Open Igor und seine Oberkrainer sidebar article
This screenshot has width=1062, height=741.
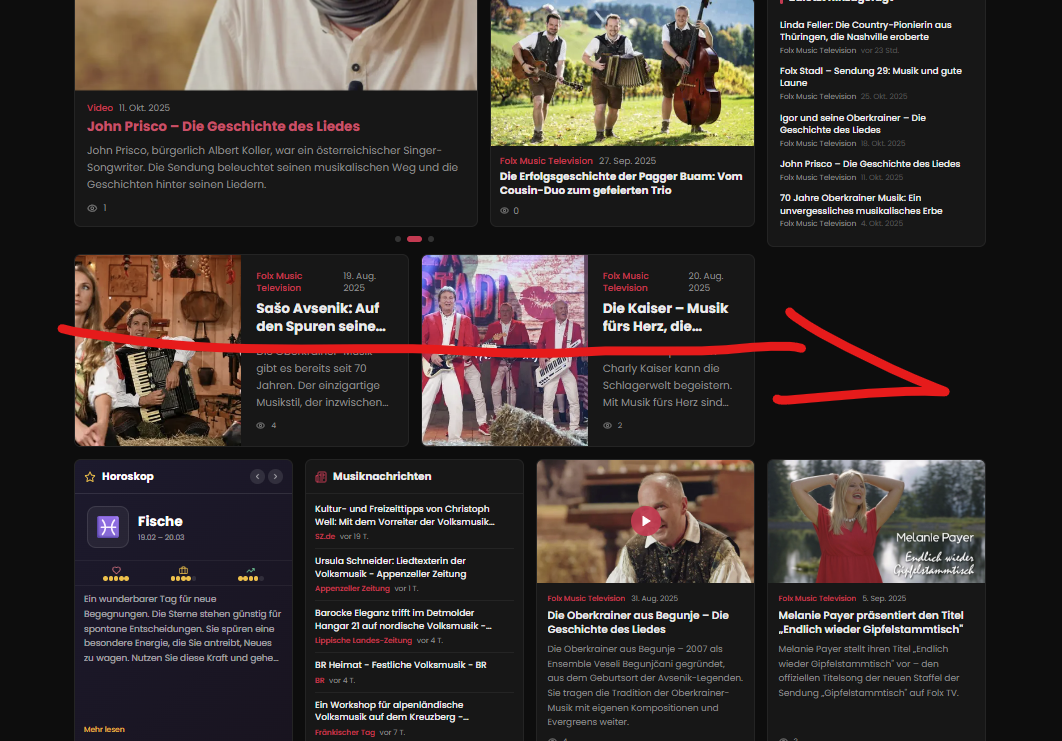click(x=853, y=124)
